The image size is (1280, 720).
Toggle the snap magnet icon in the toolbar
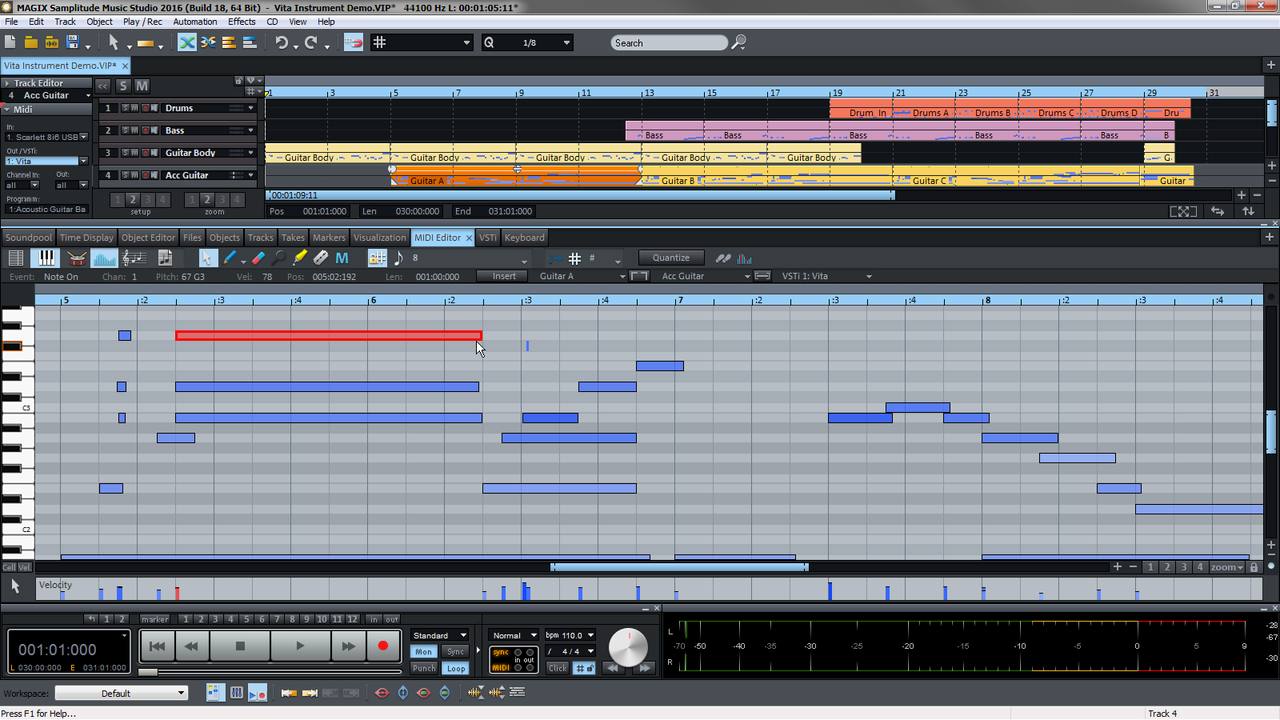353,43
